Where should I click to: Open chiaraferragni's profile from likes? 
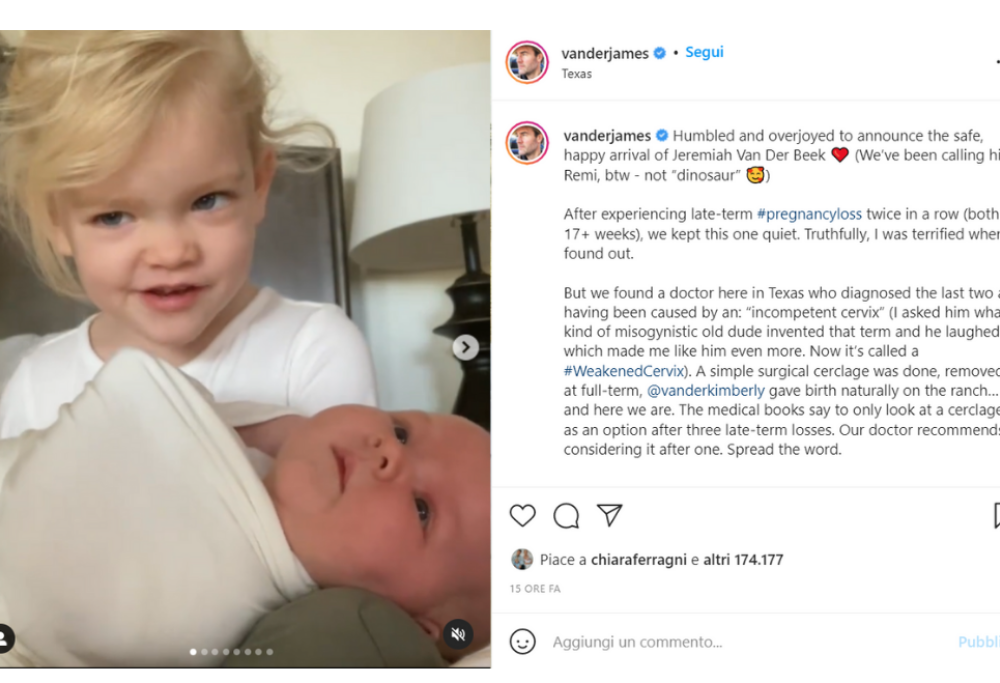638,560
